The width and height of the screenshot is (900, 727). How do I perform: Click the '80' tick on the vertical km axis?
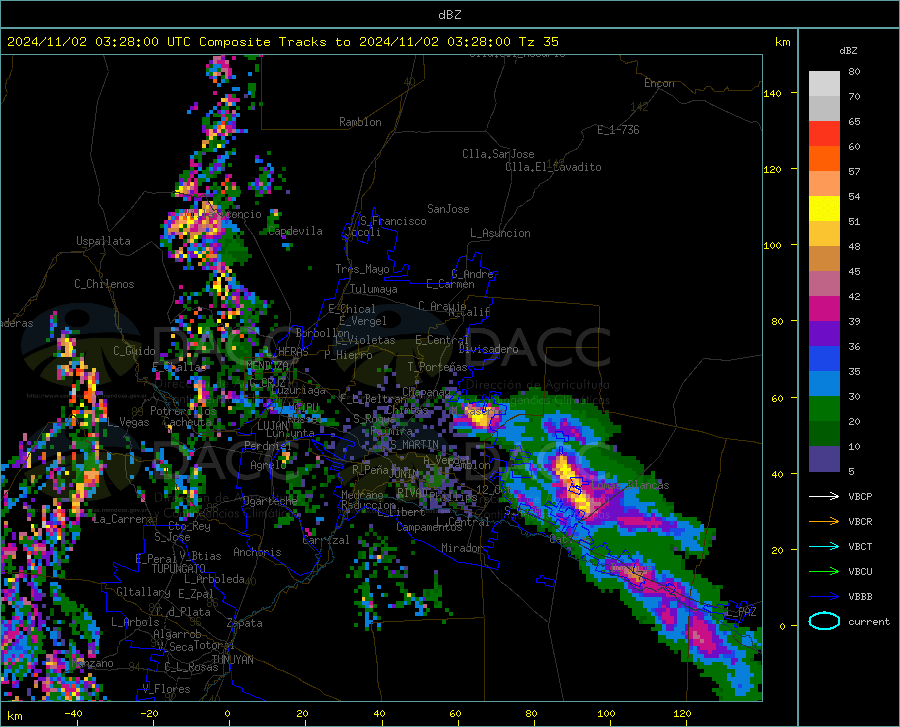click(777, 321)
